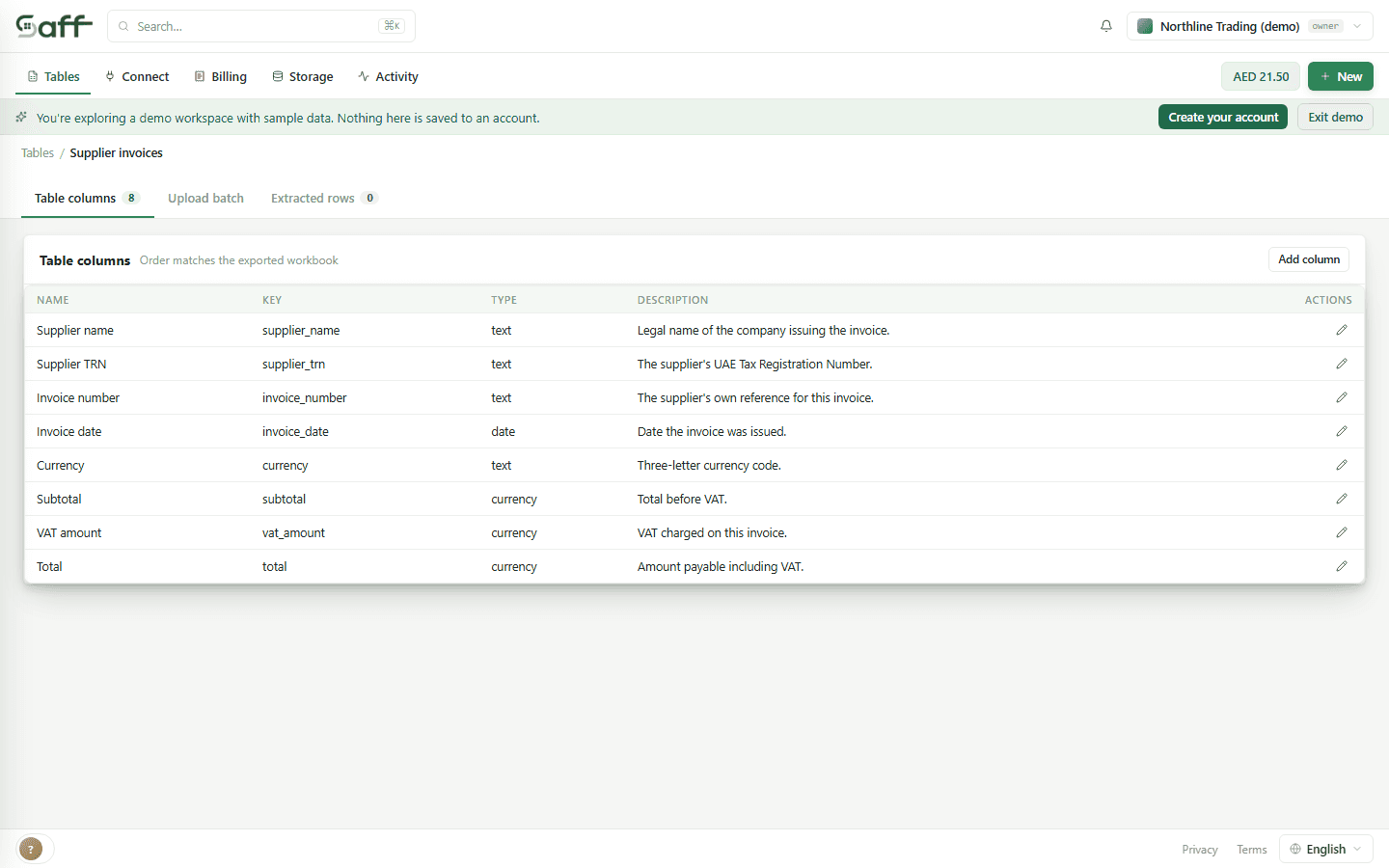
Task: Select the Table columns tab
Action: pyautogui.click(x=88, y=198)
